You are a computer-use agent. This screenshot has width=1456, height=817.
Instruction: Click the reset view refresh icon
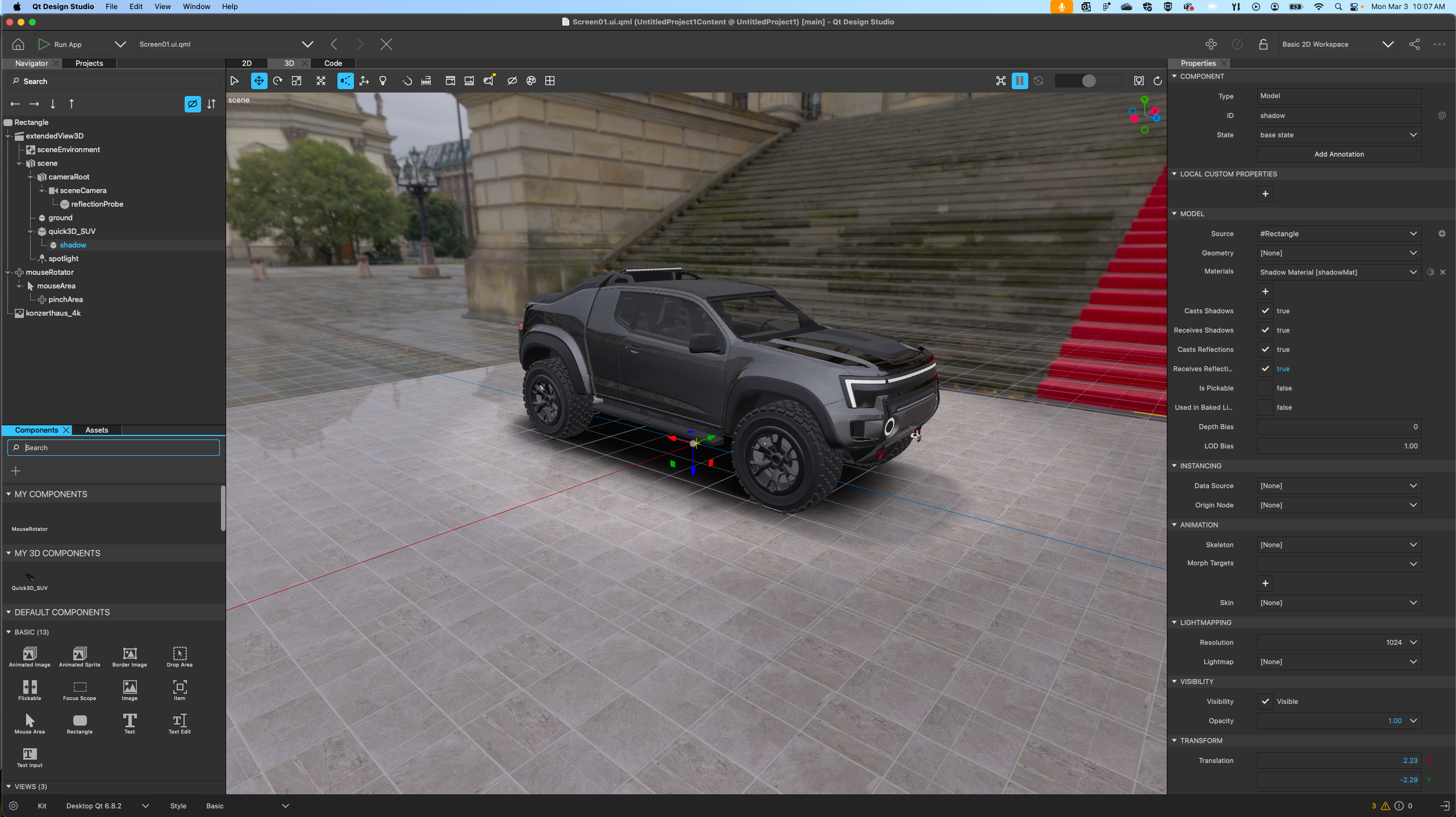tap(1158, 81)
